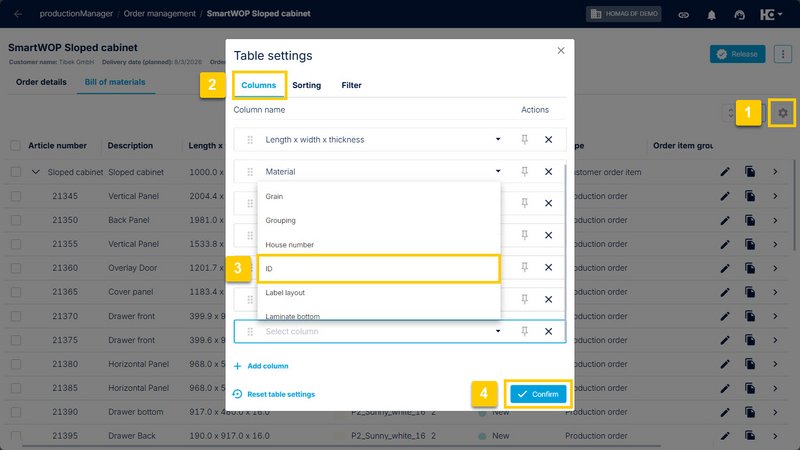Open notifications bell
The image size is (800, 450).
[711, 15]
